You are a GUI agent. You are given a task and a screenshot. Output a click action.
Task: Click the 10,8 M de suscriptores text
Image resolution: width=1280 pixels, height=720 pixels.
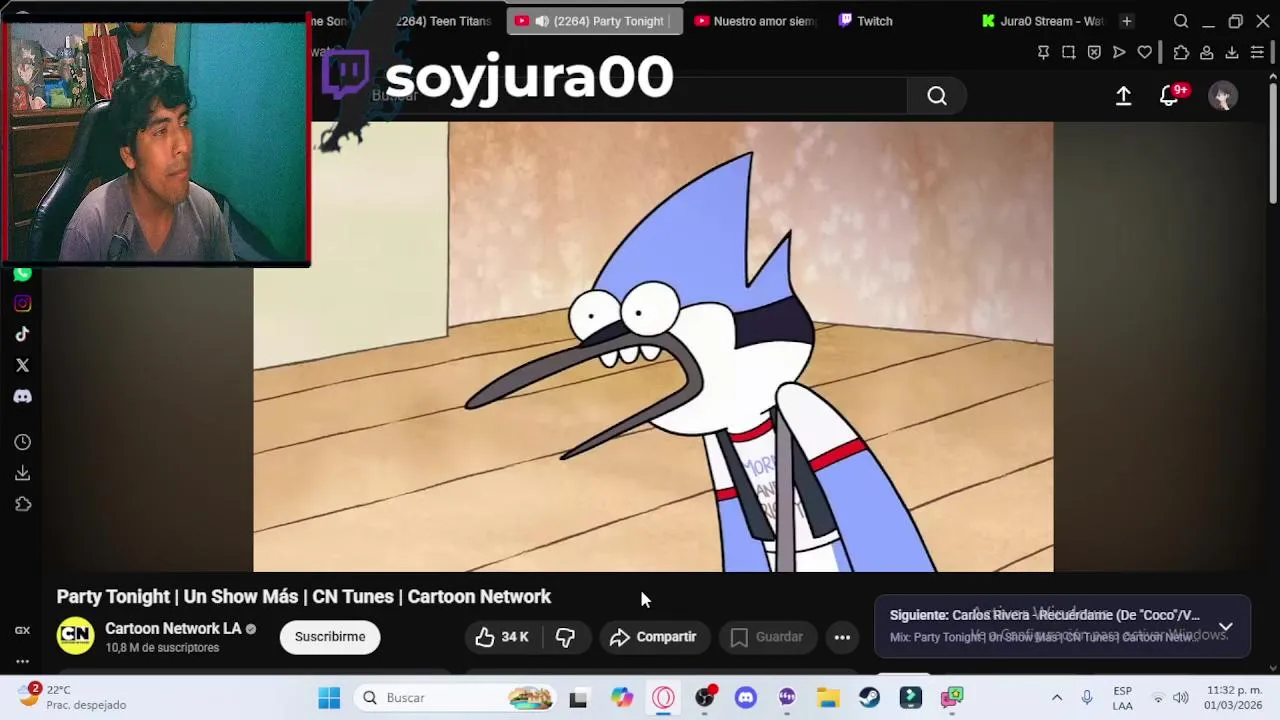click(162, 648)
